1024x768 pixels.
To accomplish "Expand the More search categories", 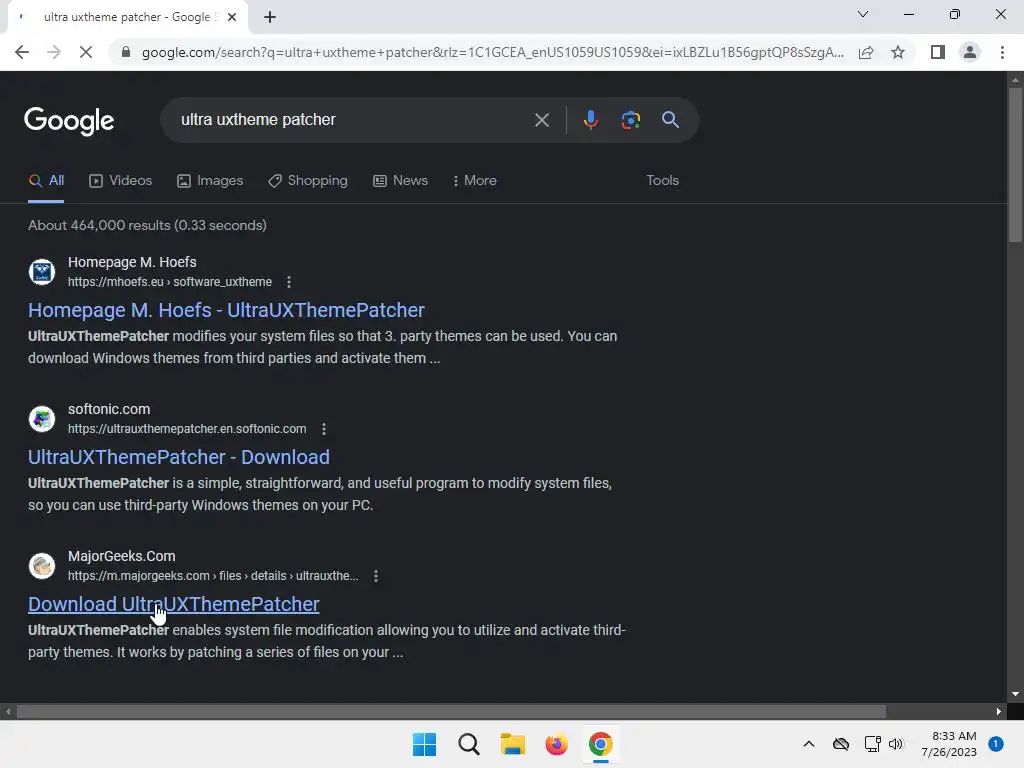I will point(474,181).
